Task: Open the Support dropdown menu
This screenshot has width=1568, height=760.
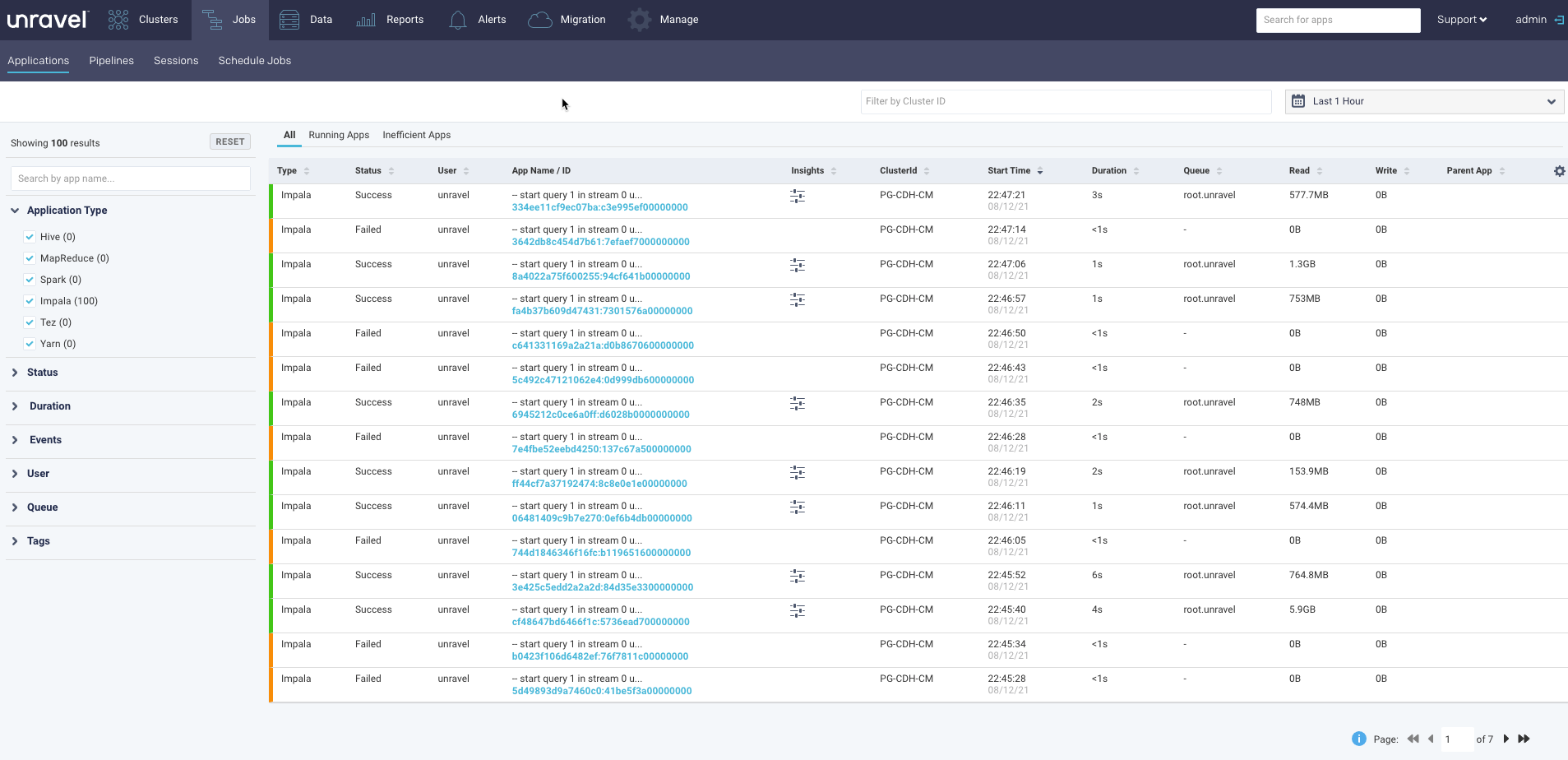Action: [1461, 20]
